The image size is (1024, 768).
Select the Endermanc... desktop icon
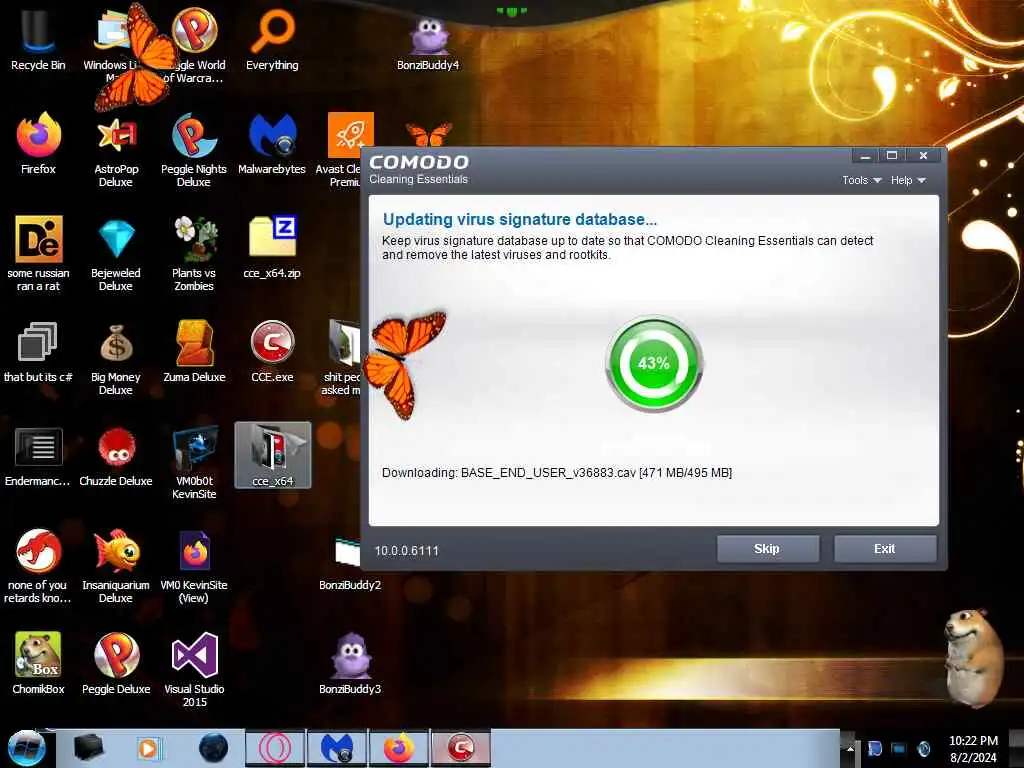(38, 456)
